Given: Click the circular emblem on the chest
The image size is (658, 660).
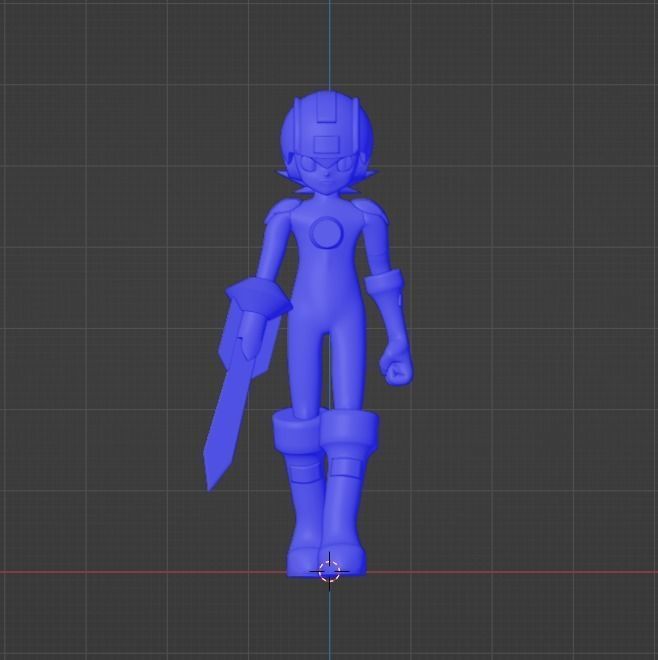Looking at the screenshot, I should coord(326,232).
